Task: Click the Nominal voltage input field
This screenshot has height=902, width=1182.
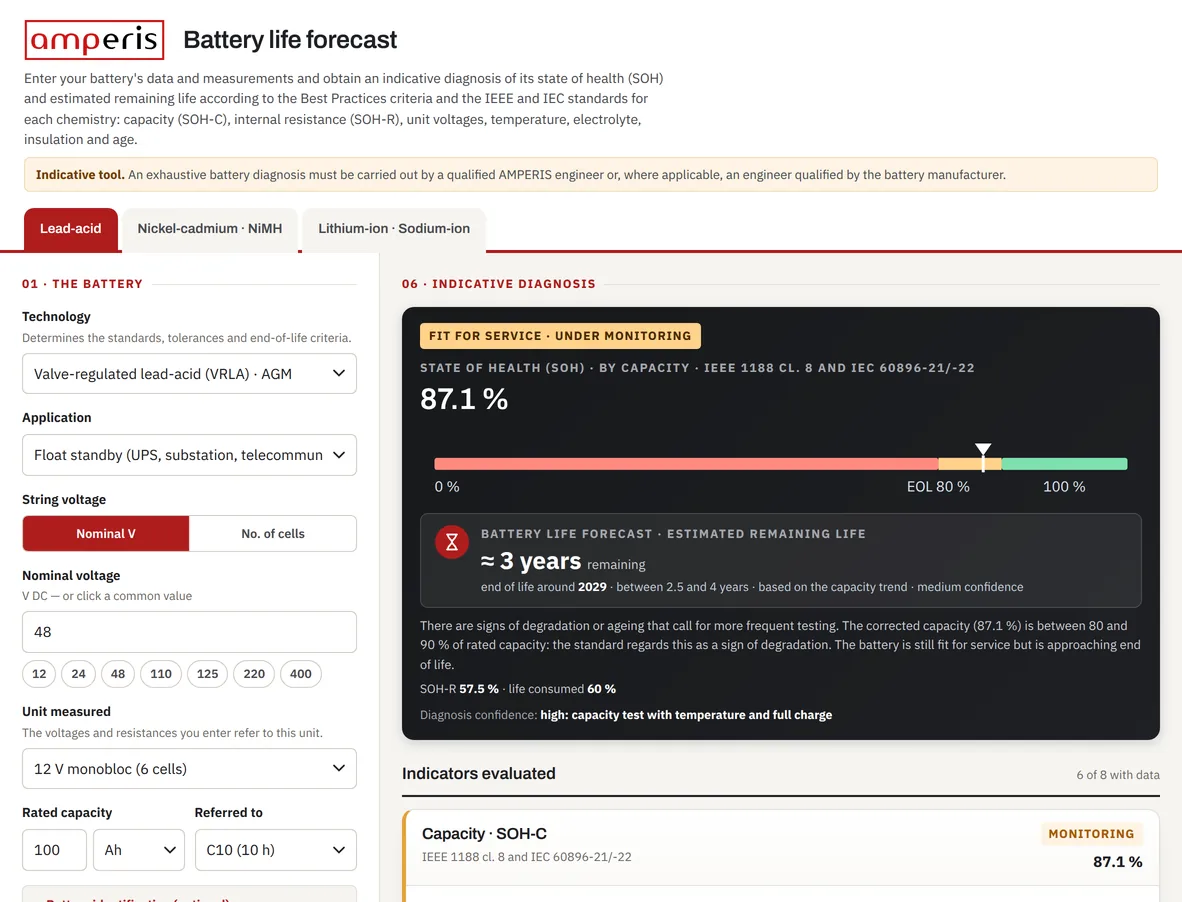Action: click(x=189, y=632)
